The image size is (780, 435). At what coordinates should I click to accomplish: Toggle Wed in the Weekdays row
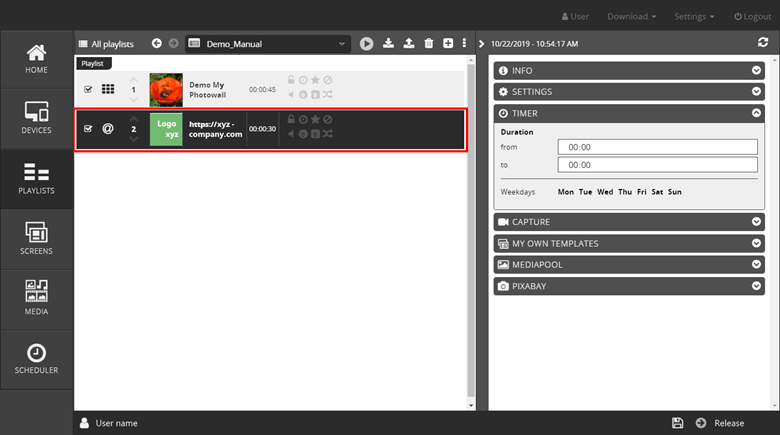click(605, 191)
